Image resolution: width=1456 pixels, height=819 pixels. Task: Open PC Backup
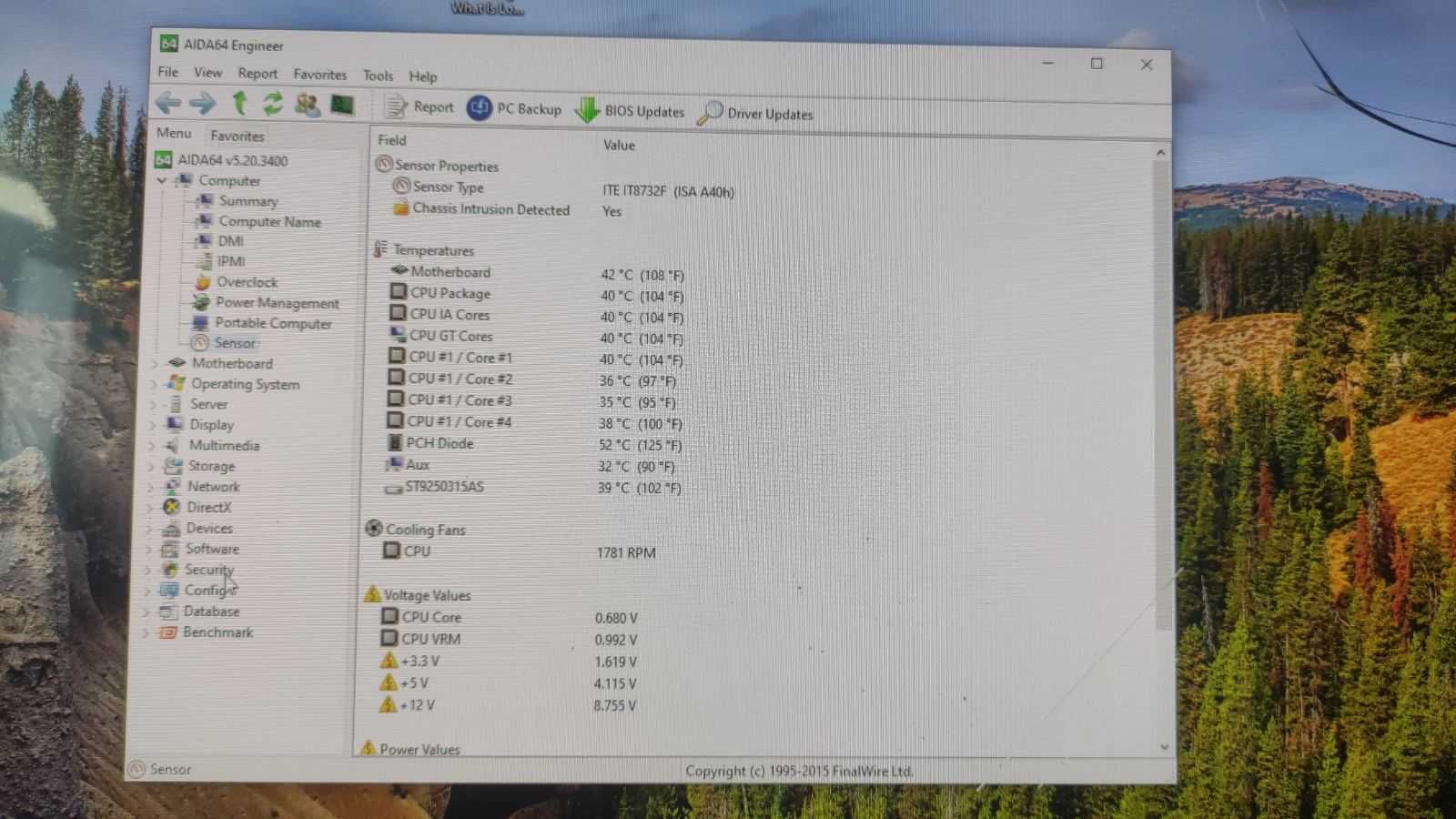click(514, 108)
